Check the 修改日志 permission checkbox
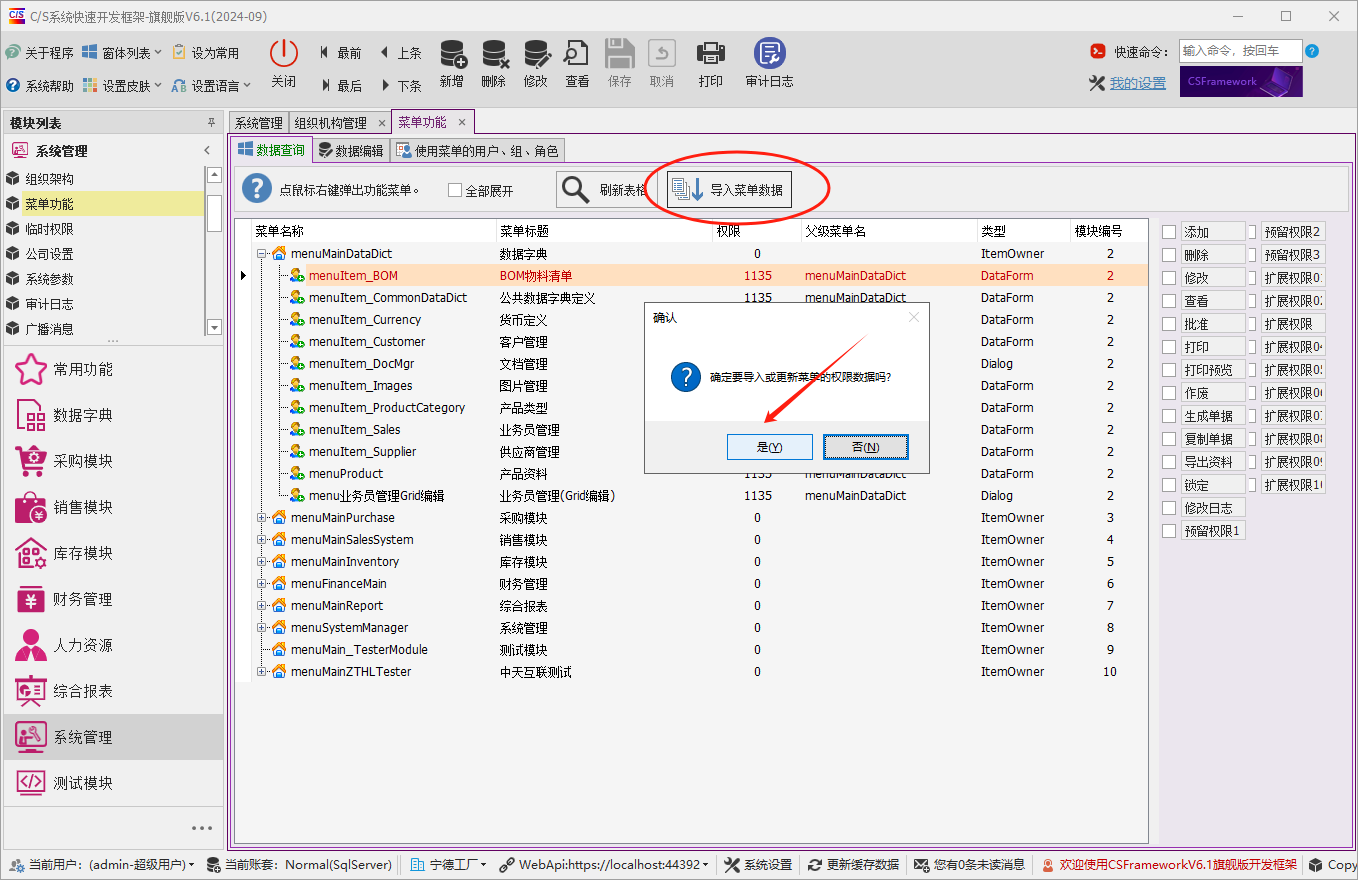The image size is (1358, 880). pos(1169,508)
